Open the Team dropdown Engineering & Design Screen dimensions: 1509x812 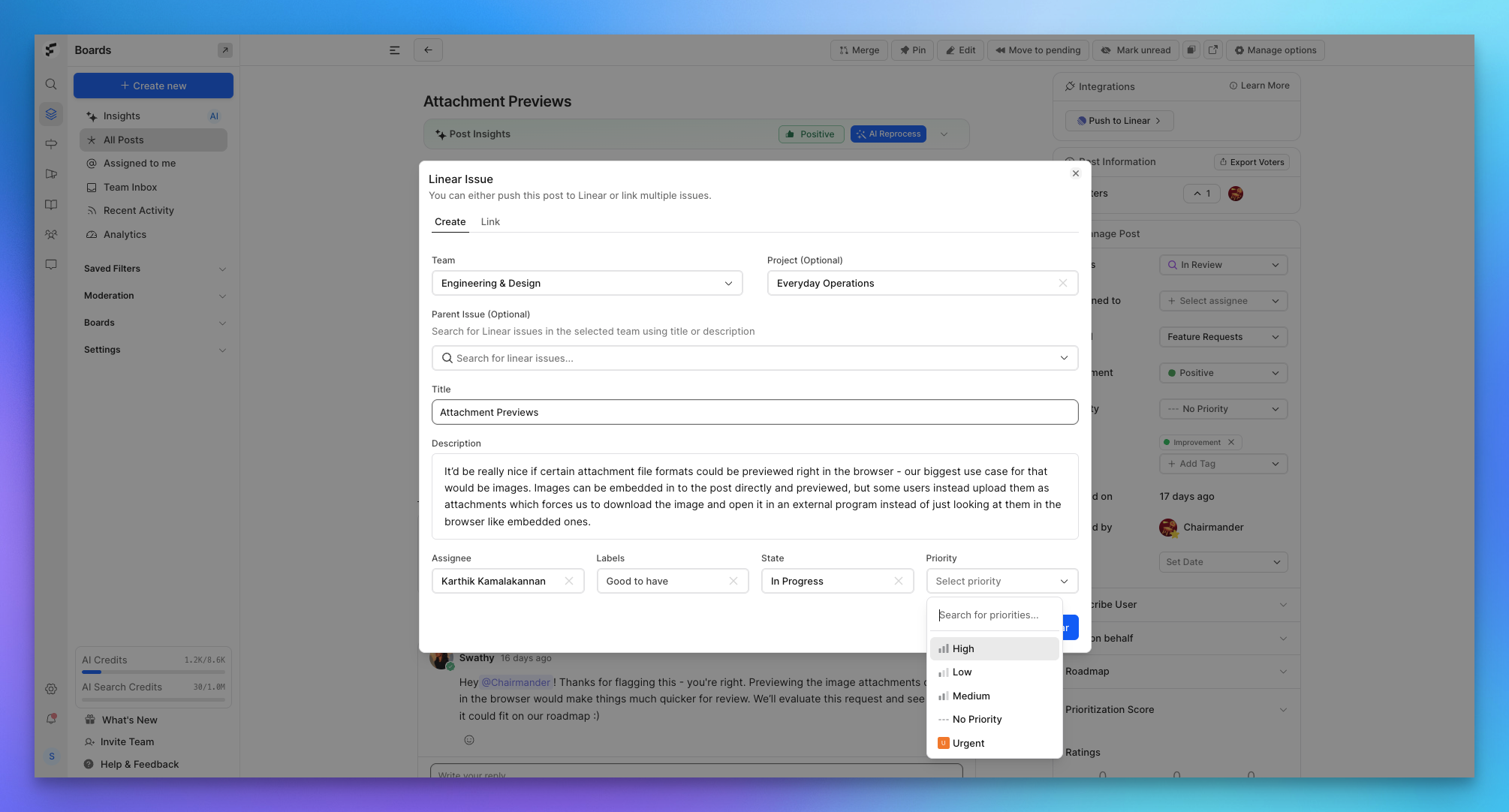pyautogui.click(x=587, y=283)
